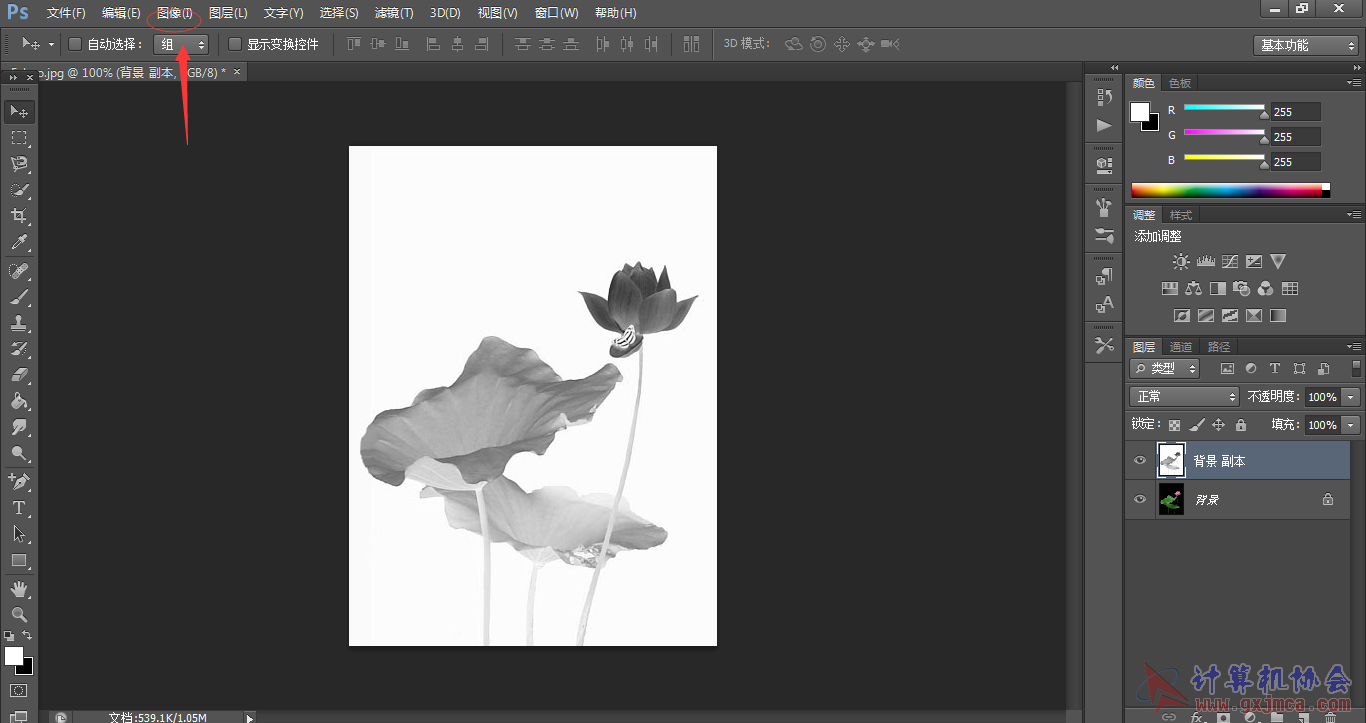Select the Horizontal Type tool
This screenshot has width=1366, height=723.
click(x=19, y=508)
